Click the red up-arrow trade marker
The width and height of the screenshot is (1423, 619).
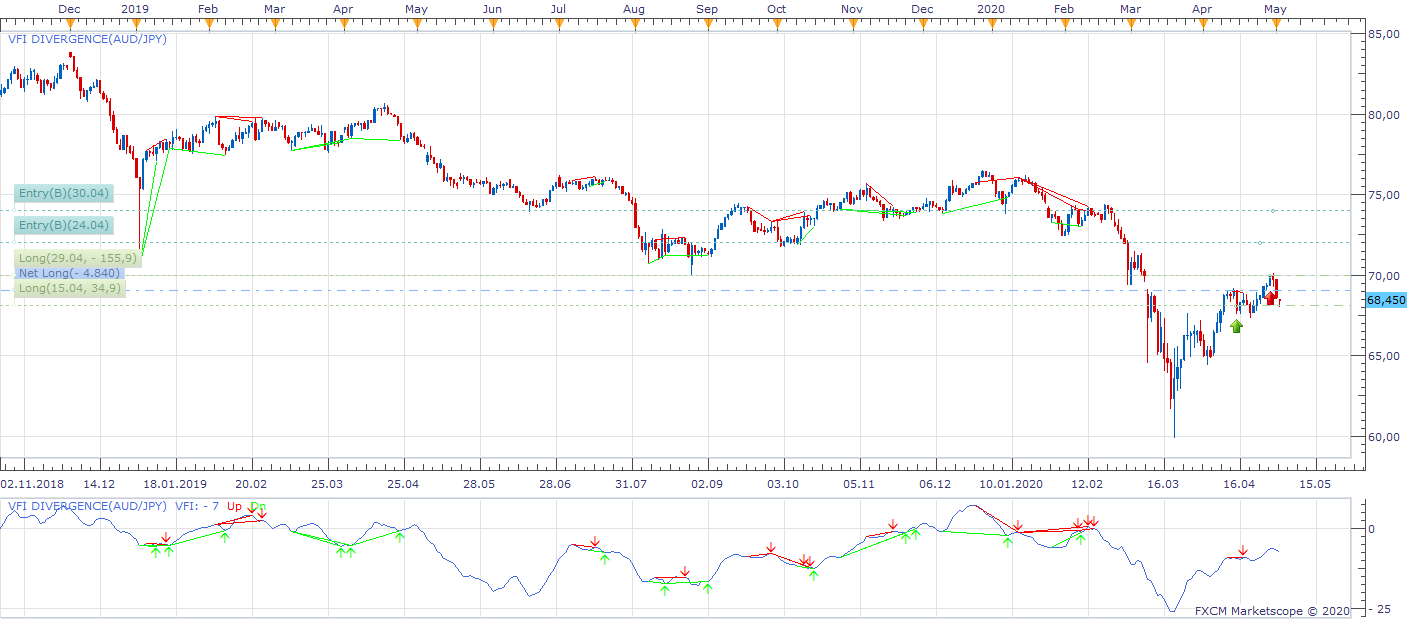[1270, 297]
